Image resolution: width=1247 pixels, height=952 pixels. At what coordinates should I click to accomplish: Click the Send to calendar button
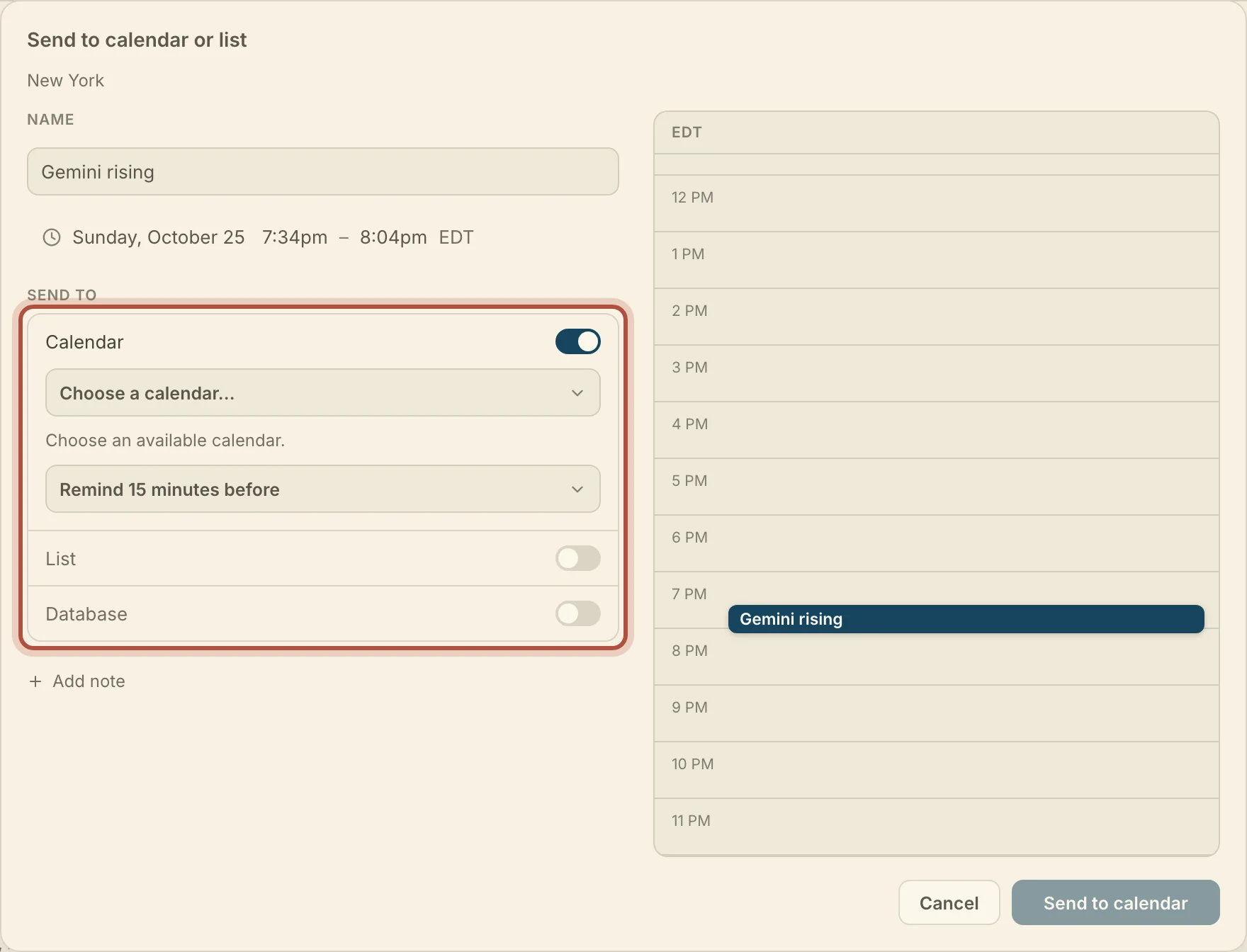coord(1115,902)
